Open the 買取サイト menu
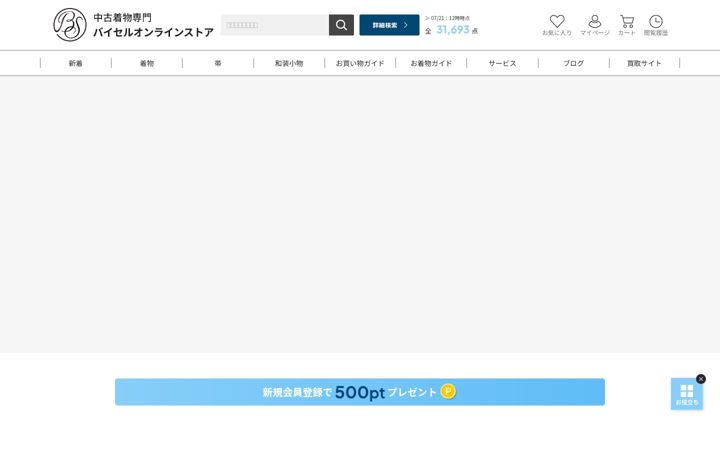 coord(644,63)
